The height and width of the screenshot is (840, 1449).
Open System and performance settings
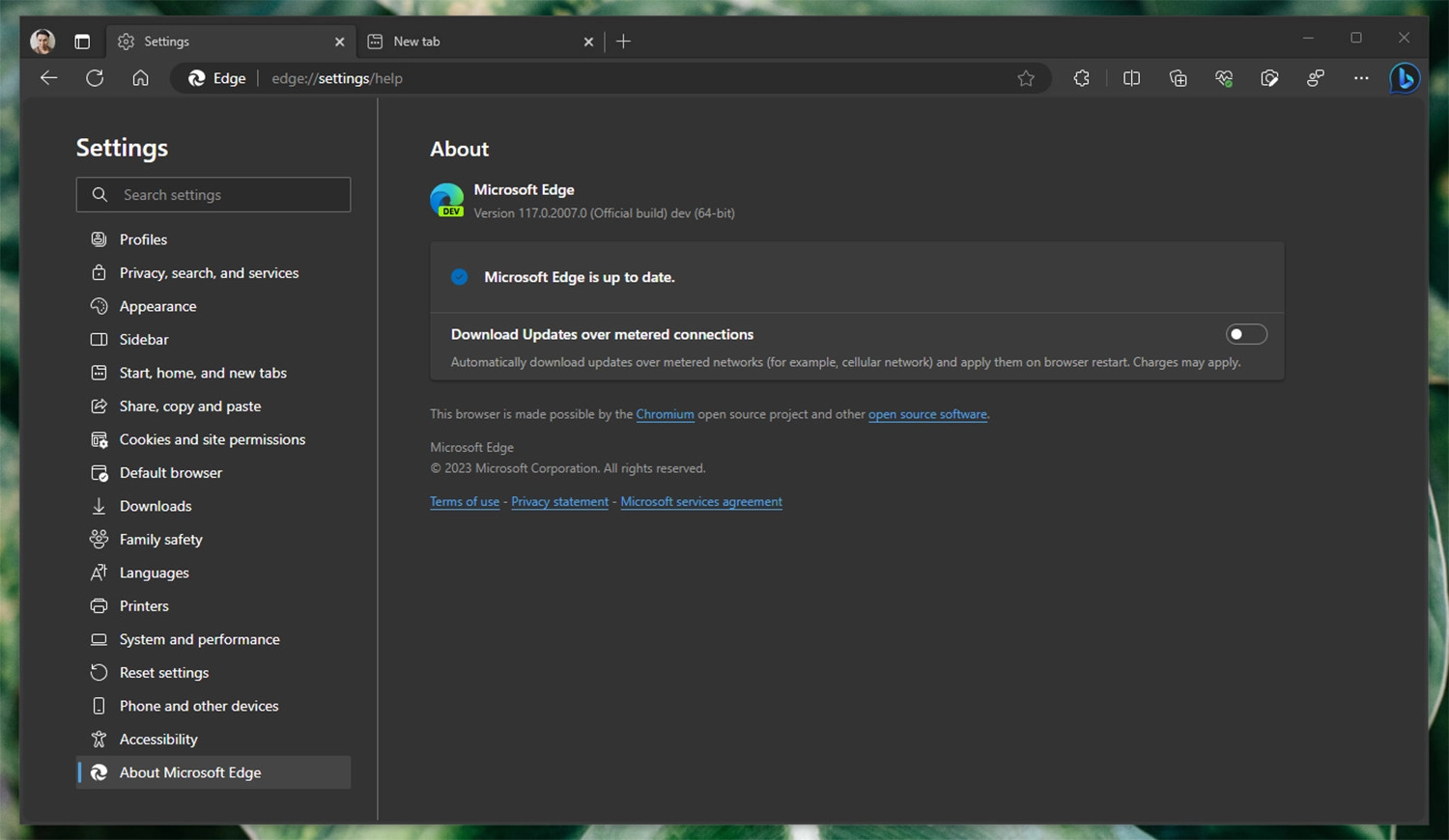(213, 639)
